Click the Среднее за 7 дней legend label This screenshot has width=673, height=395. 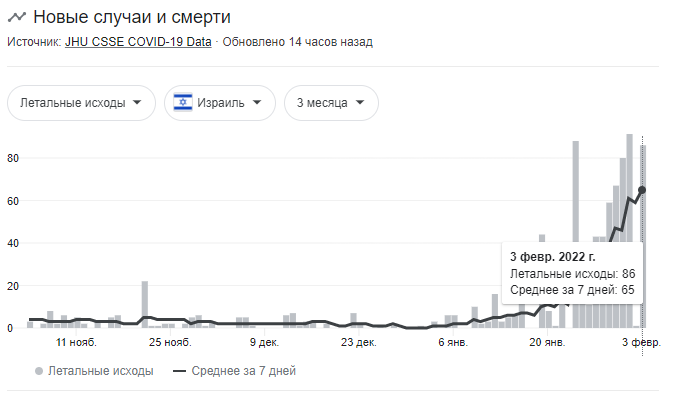pyautogui.click(x=243, y=371)
